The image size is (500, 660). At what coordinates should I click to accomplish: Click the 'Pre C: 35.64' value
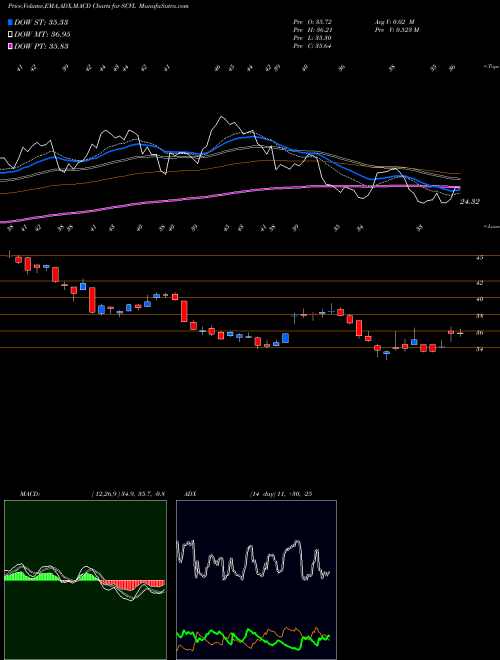point(313,46)
